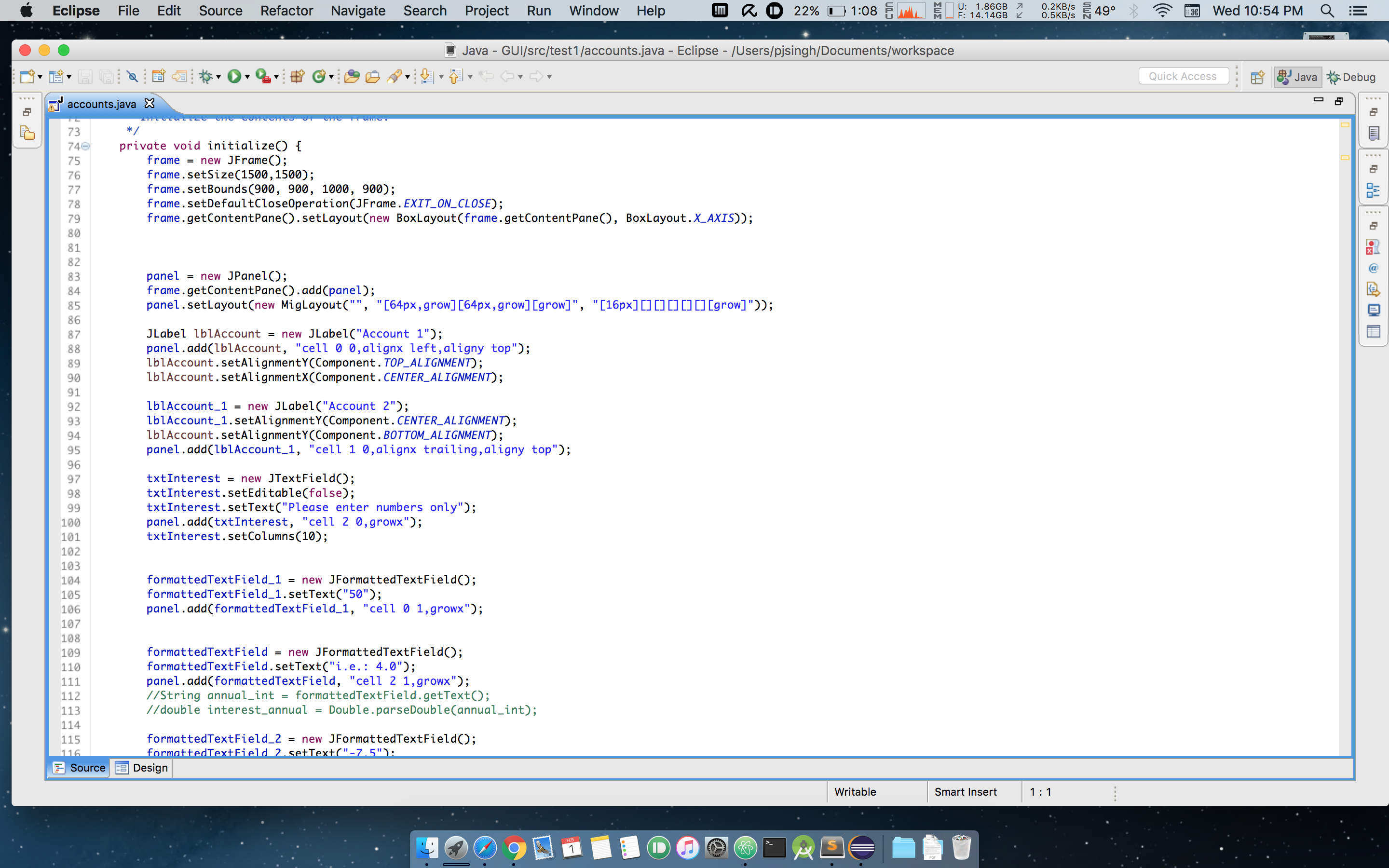Click the Open Type icon
Viewport: 1389px width, 868px height.
pyautogui.click(x=352, y=76)
